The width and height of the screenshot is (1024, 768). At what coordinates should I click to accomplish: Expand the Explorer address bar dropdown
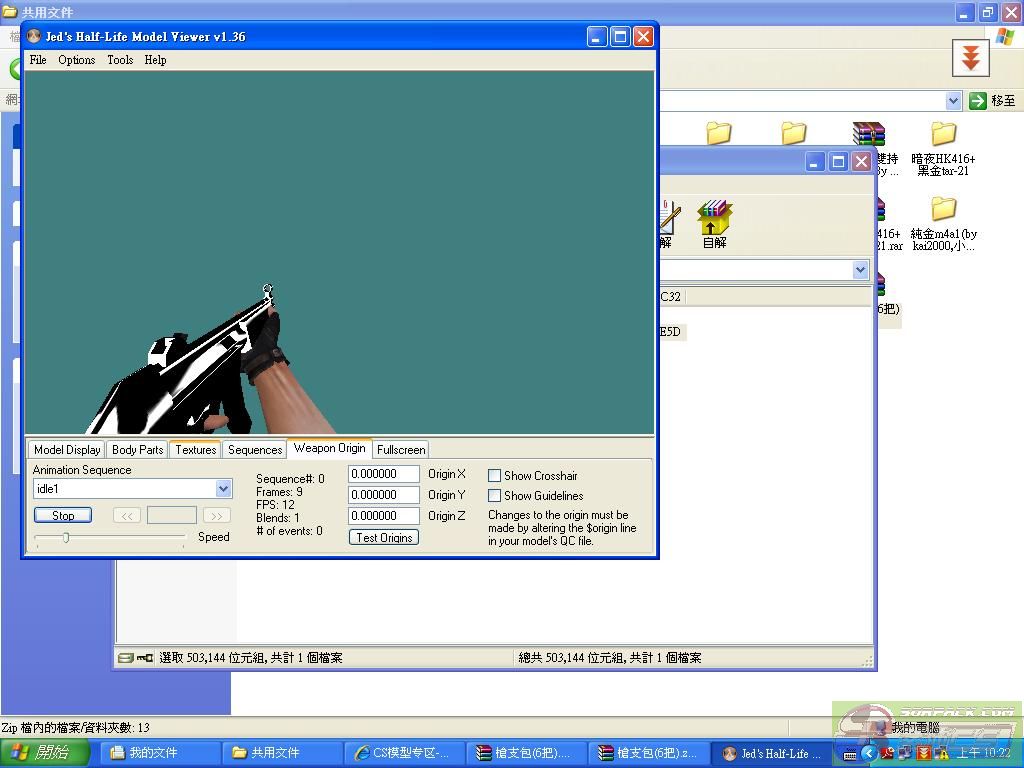pyautogui.click(x=953, y=101)
